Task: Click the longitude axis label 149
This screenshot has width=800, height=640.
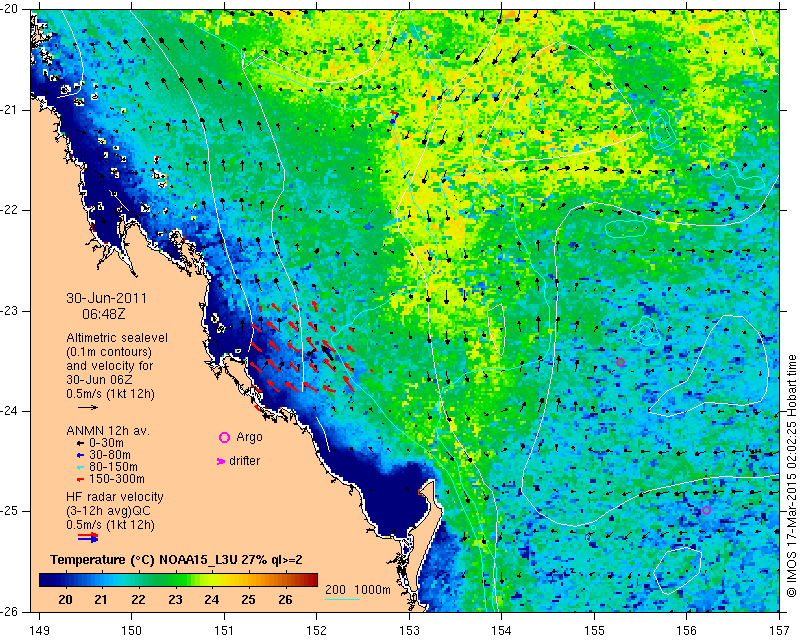Action: (x=40, y=631)
